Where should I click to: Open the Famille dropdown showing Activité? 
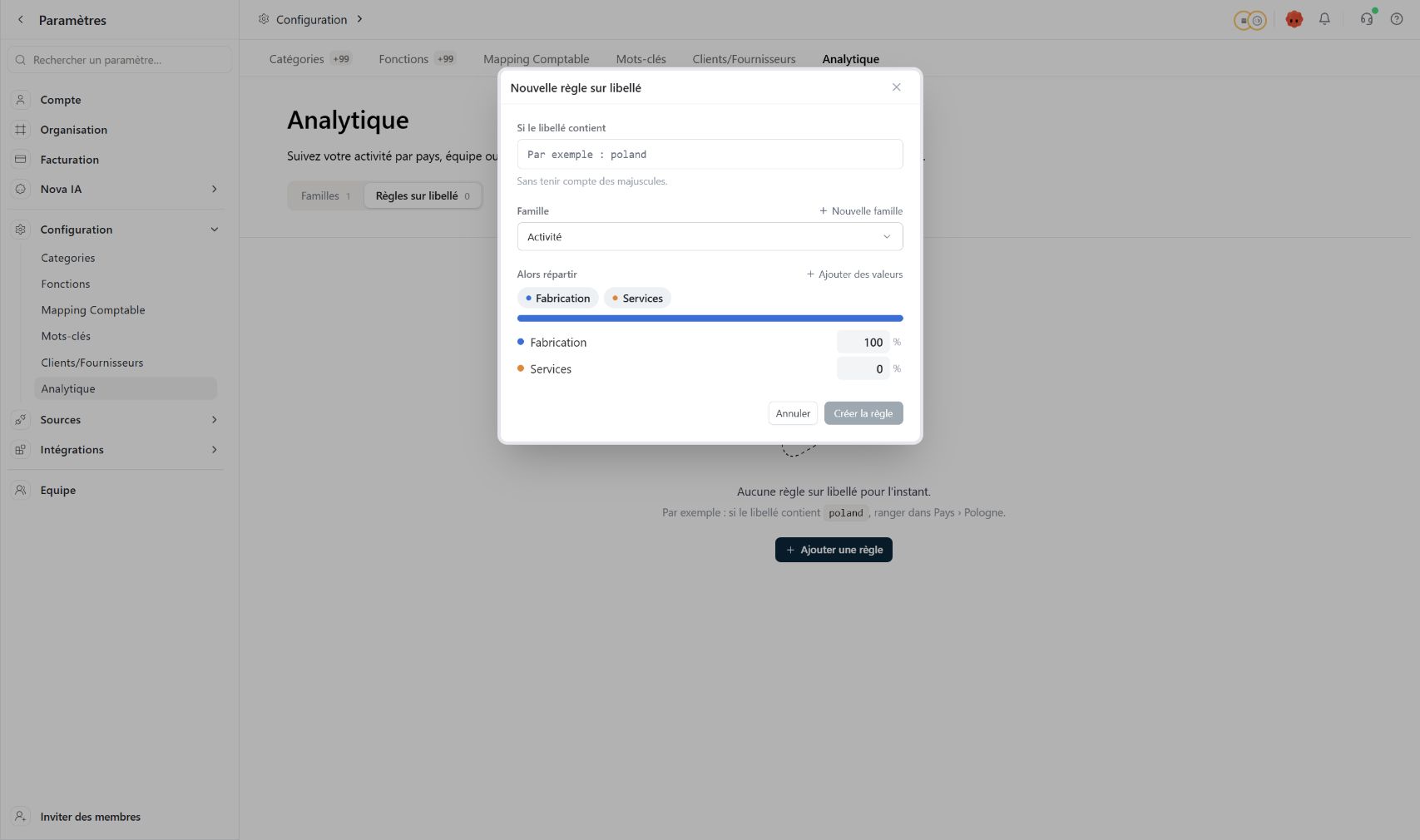click(x=710, y=237)
